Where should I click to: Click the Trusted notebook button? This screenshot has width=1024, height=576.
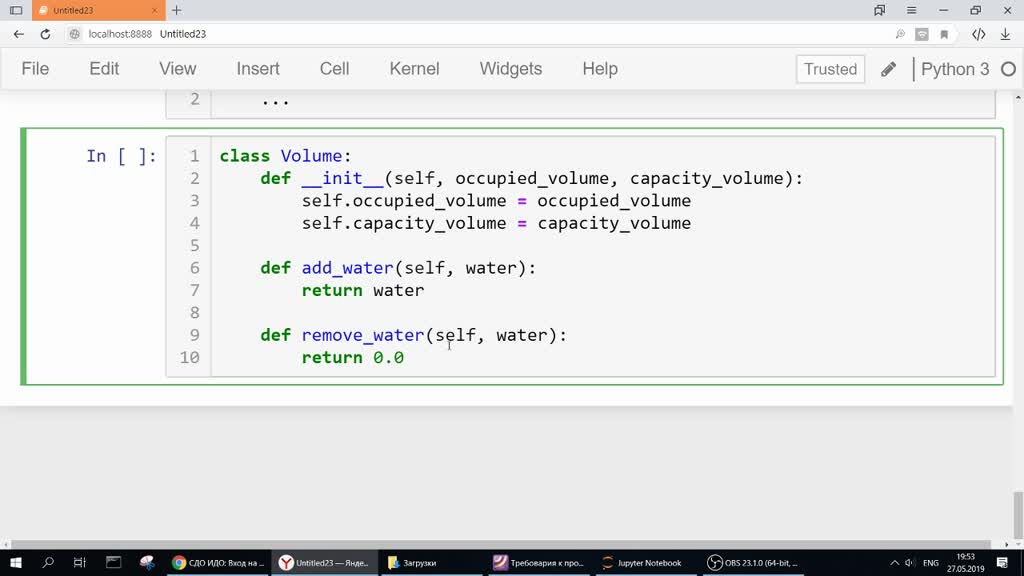click(830, 69)
